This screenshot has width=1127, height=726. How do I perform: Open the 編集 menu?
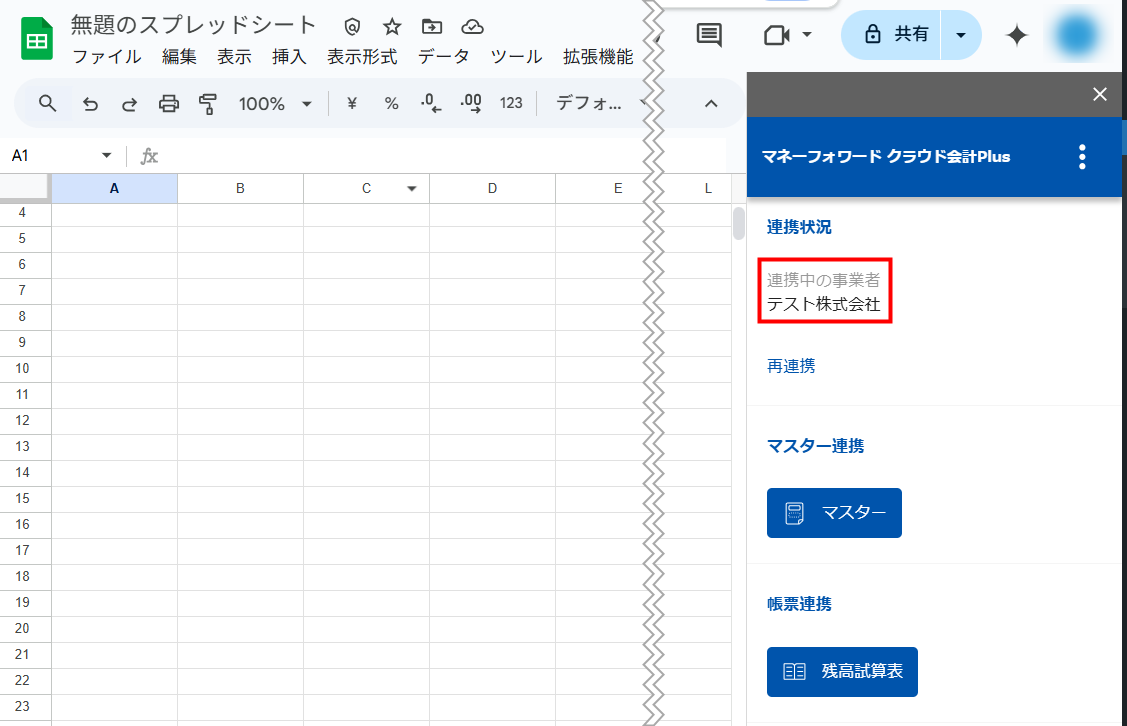(179, 57)
